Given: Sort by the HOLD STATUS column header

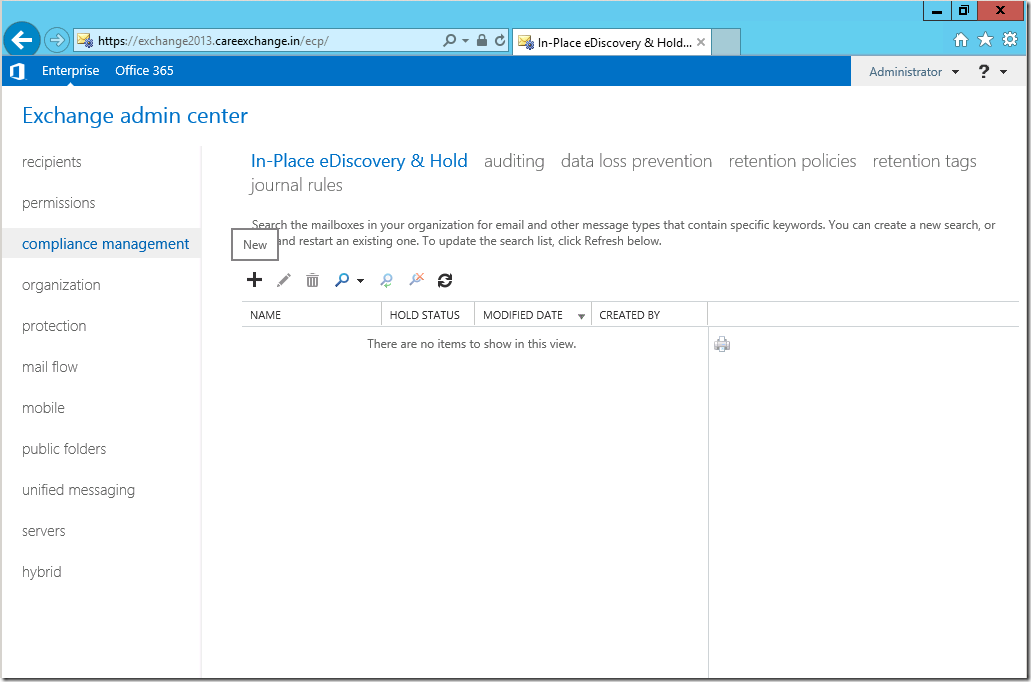Looking at the screenshot, I should click(x=428, y=315).
